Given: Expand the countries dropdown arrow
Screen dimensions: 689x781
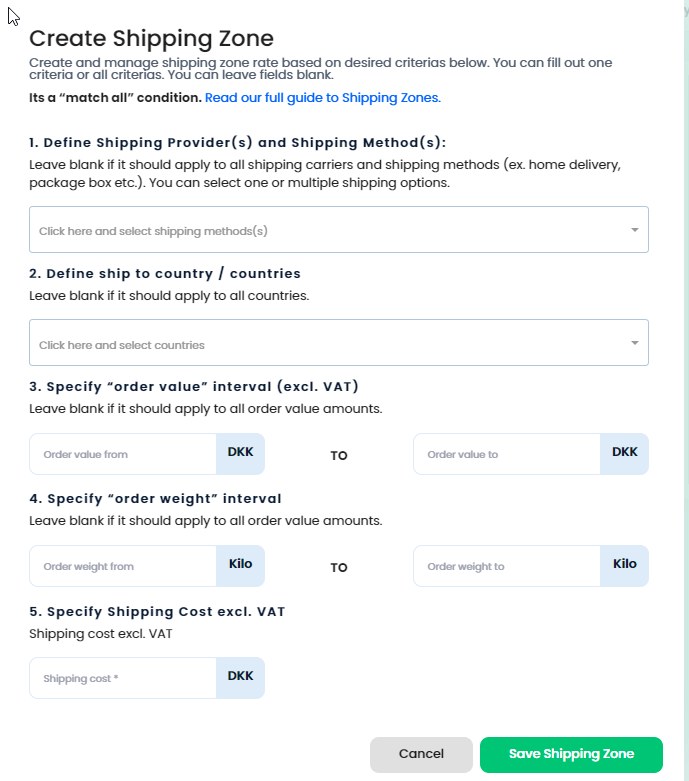Looking at the screenshot, I should [x=634, y=344].
